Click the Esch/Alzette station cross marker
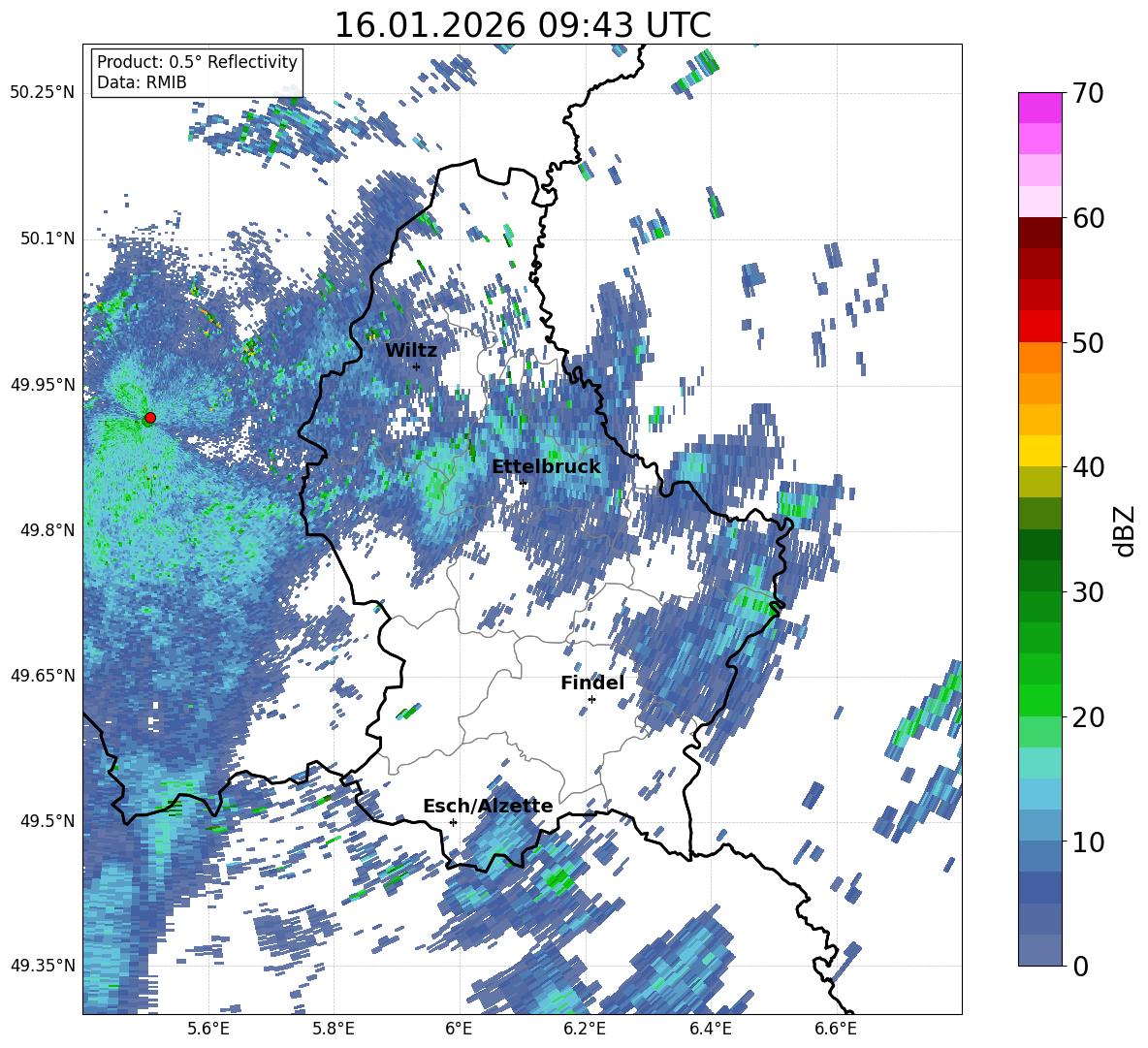Viewport: 1148px width, 1048px height. [453, 822]
